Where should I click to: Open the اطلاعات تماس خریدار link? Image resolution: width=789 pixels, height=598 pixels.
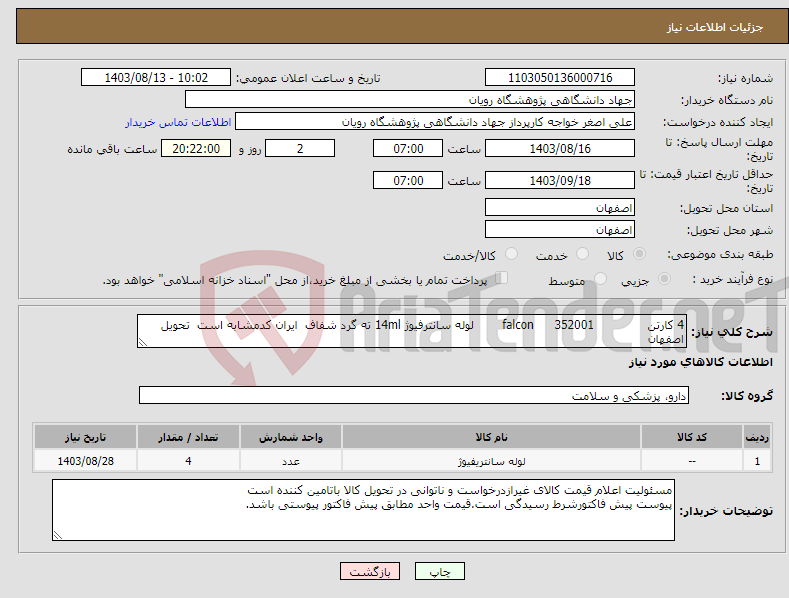[x=178, y=122]
